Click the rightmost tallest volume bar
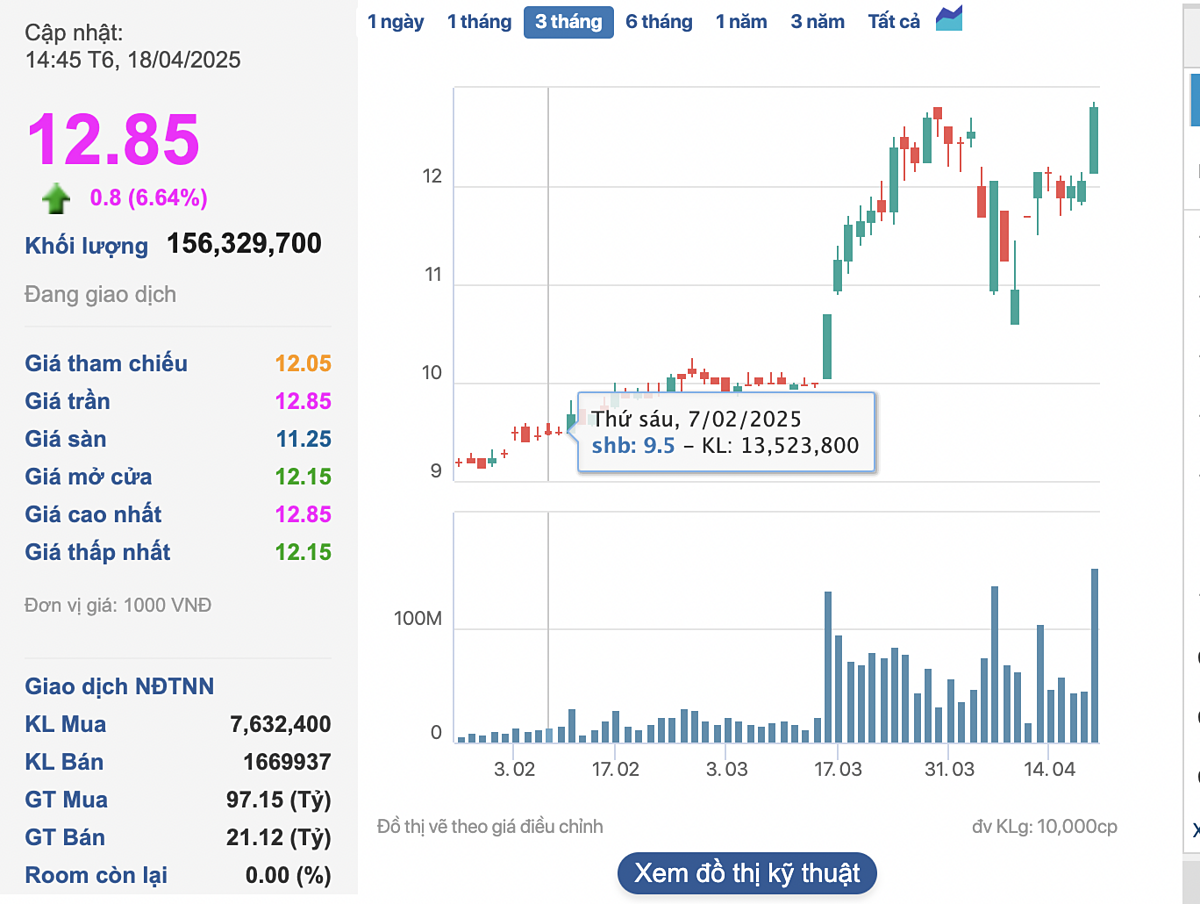Image resolution: width=1200 pixels, height=904 pixels. click(1094, 655)
